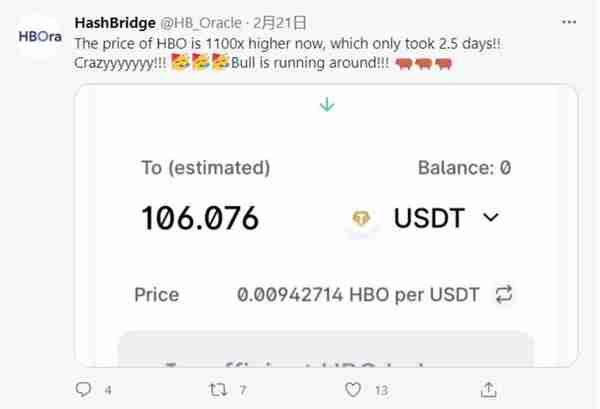This screenshot has height=409, width=600.
Task: Open the embedded swap screenshot image
Action: [326, 225]
